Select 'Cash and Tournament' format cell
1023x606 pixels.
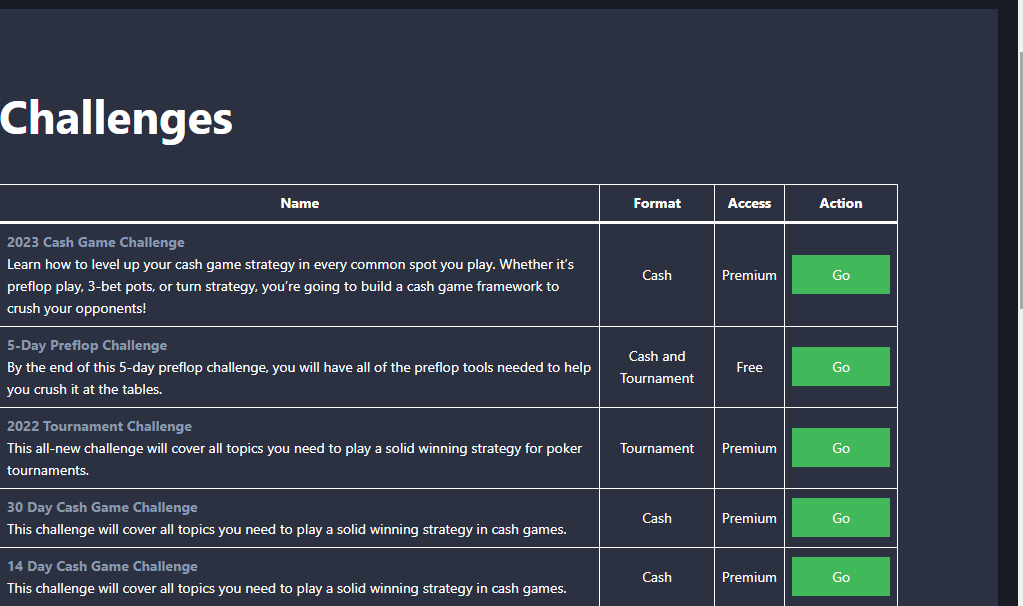(x=657, y=367)
